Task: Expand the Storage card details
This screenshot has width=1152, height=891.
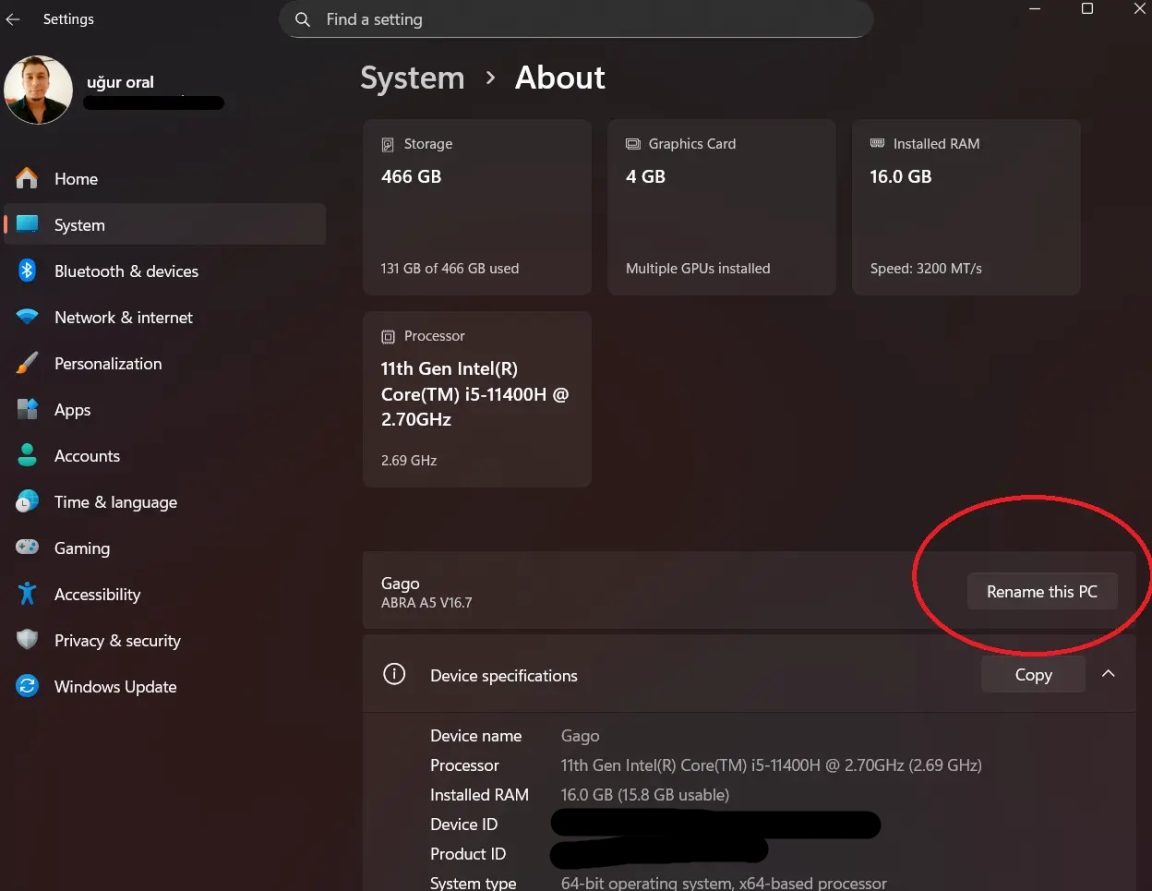Action: (477, 206)
